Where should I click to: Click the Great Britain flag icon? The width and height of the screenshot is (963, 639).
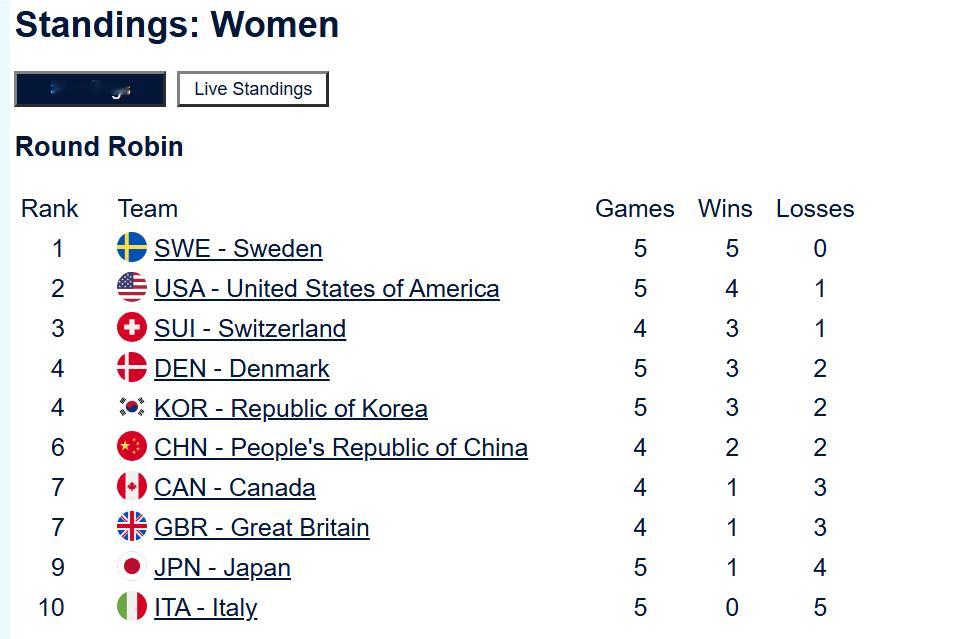[x=132, y=527]
